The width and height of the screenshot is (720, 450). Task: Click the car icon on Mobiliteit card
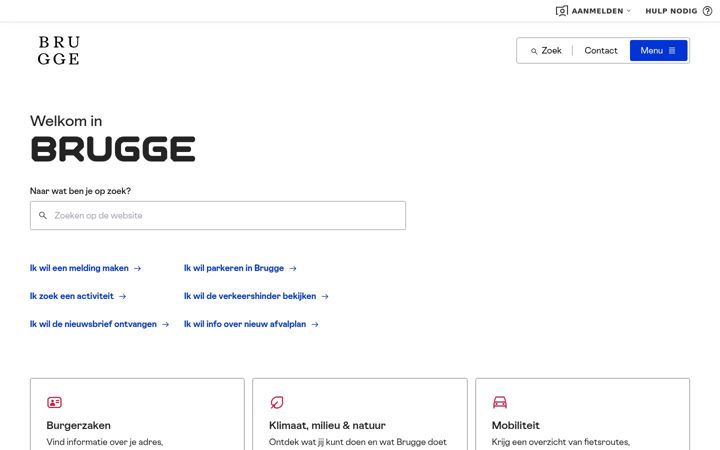tap(500, 402)
